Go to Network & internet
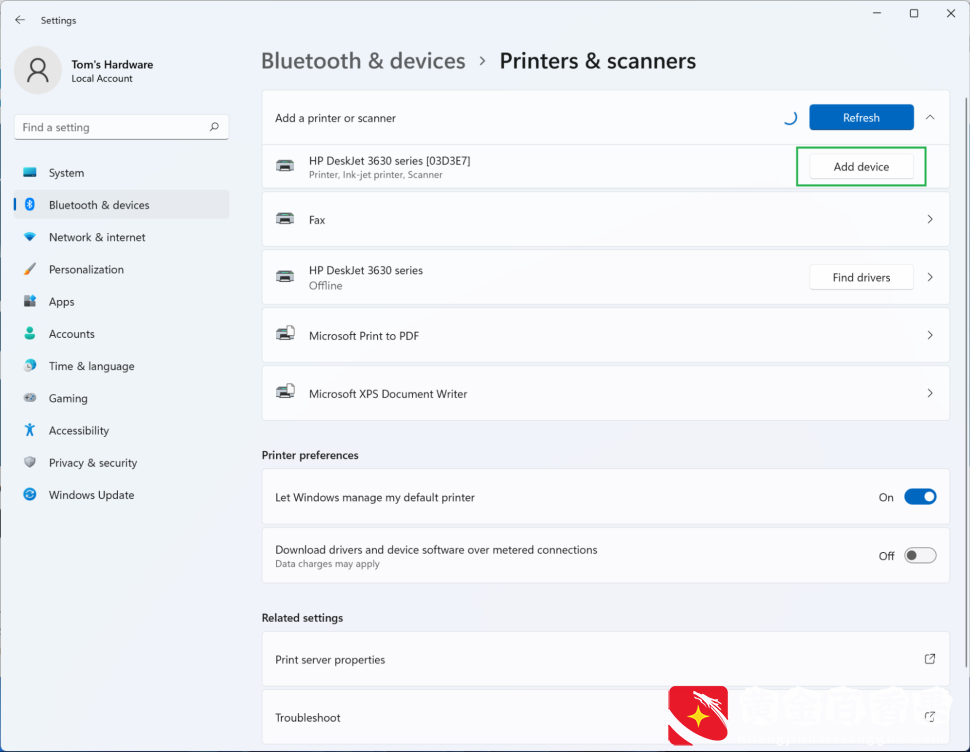Screen dimensions: 970x752 [121, 237]
